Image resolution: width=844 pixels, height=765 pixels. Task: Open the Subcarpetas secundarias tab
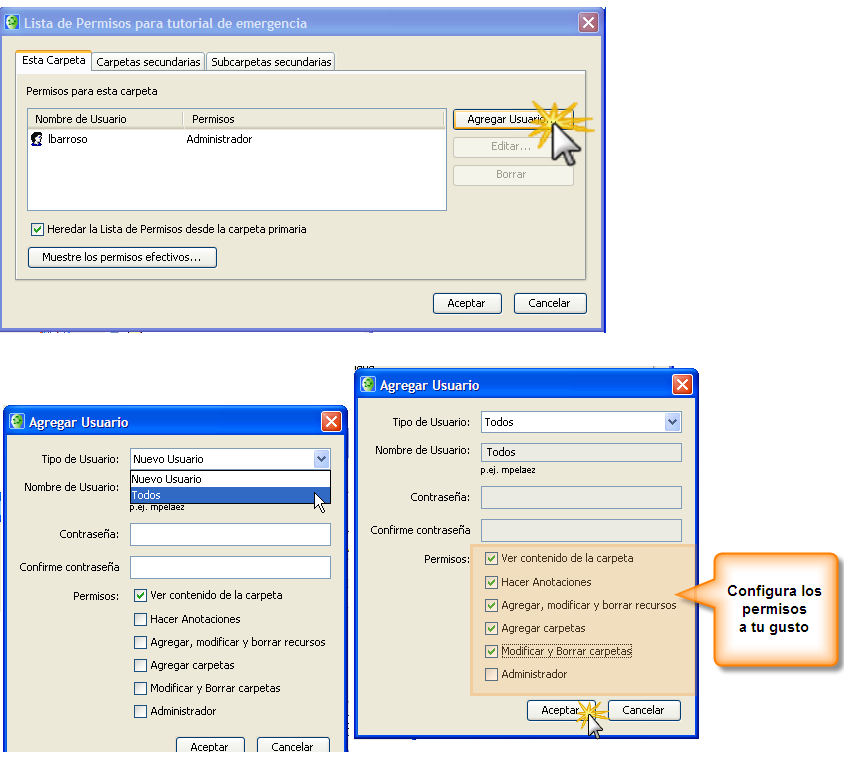coord(271,62)
